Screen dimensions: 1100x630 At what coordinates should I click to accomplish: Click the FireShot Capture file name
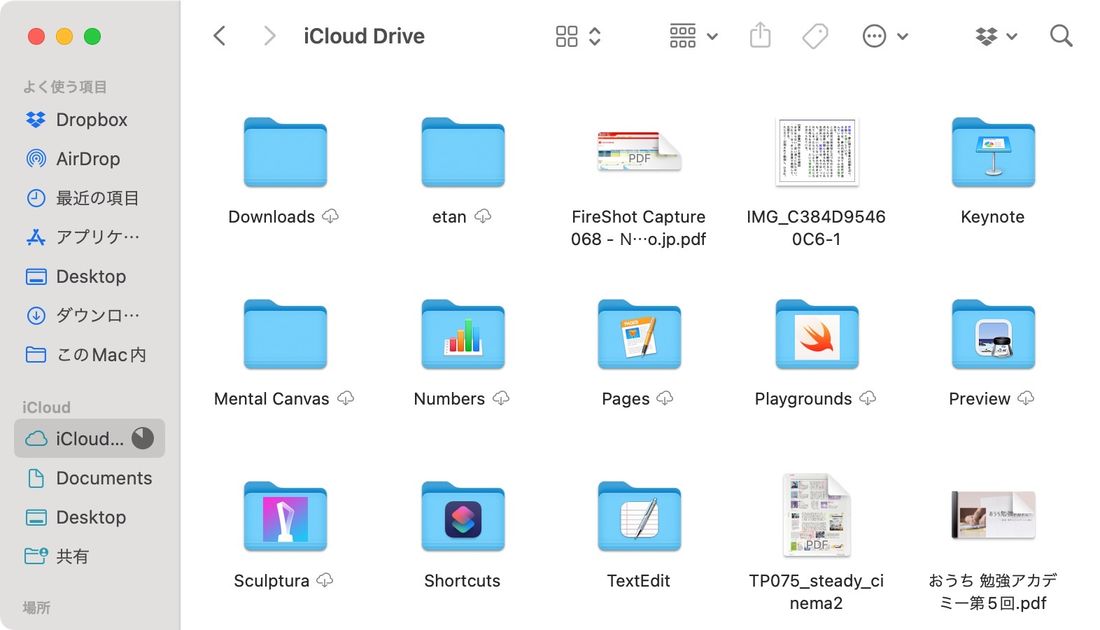coord(638,228)
